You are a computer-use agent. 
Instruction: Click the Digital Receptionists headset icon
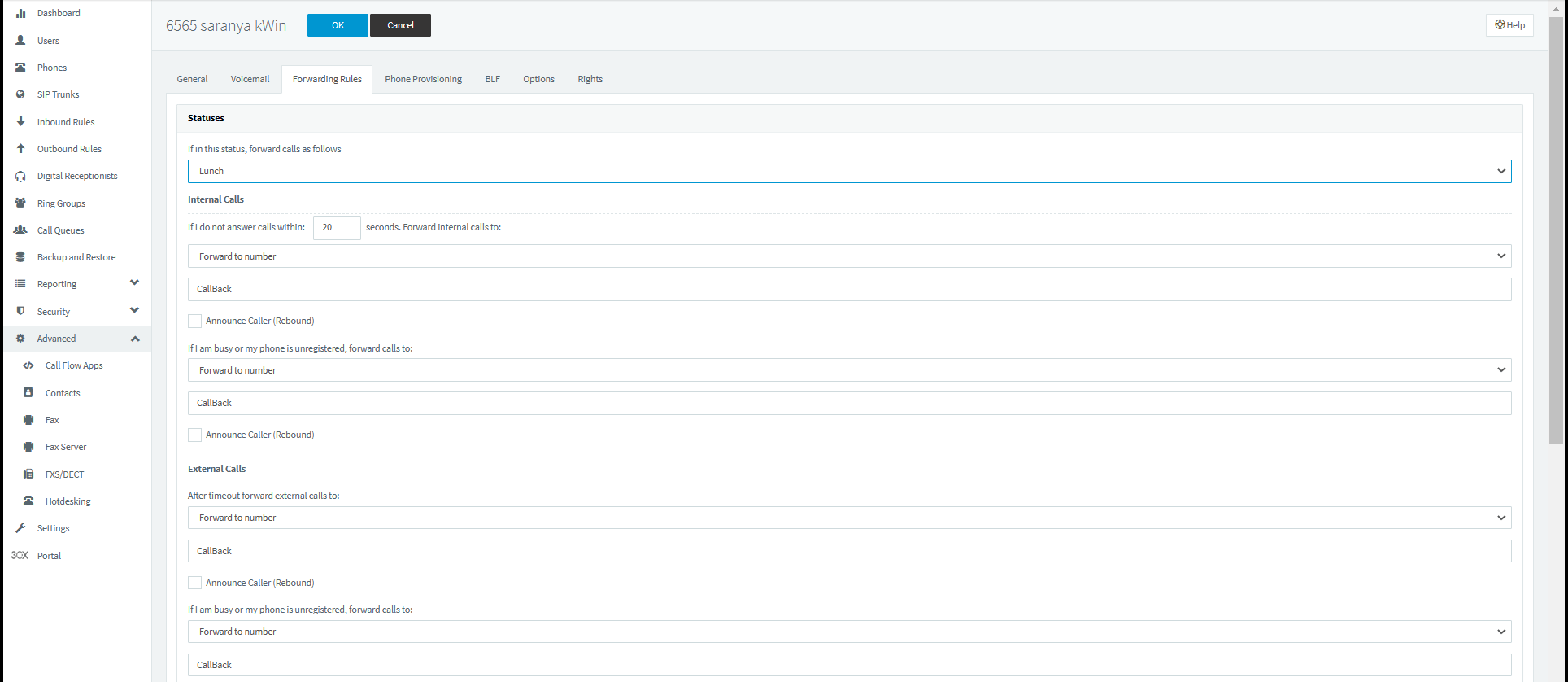point(21,176)
